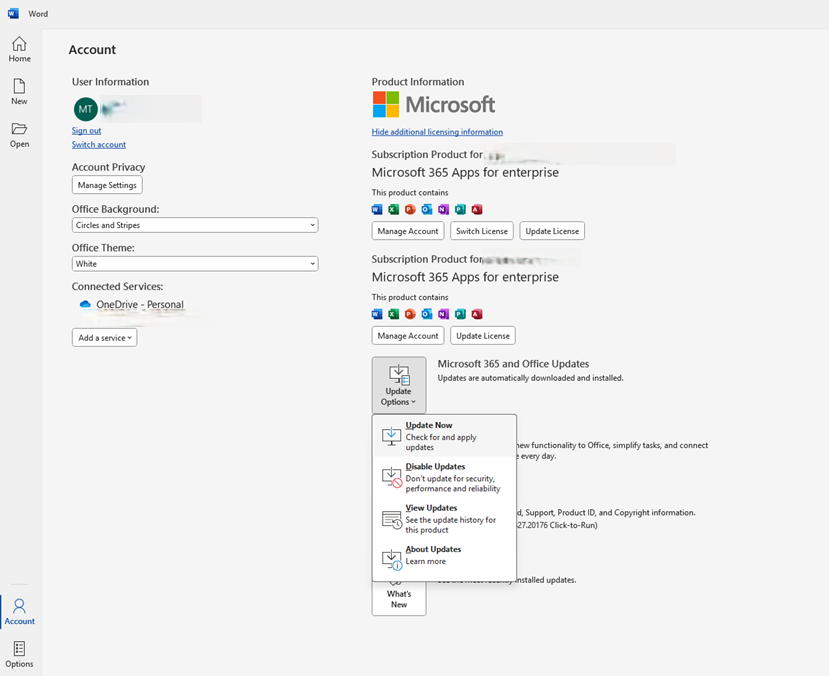This screenshot has height=676, width=829.
Task: Select View Updates menu entry
Action: 444,518
